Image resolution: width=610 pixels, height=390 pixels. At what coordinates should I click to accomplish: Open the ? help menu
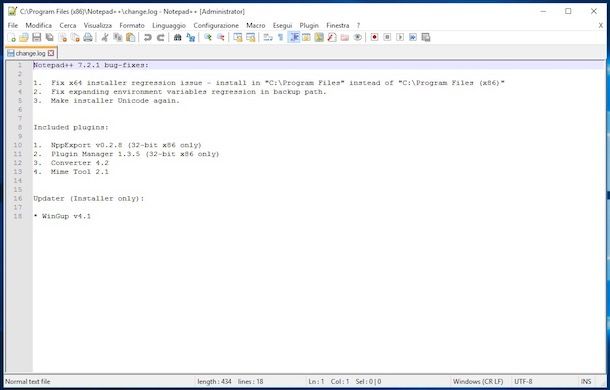coord(358,25)
